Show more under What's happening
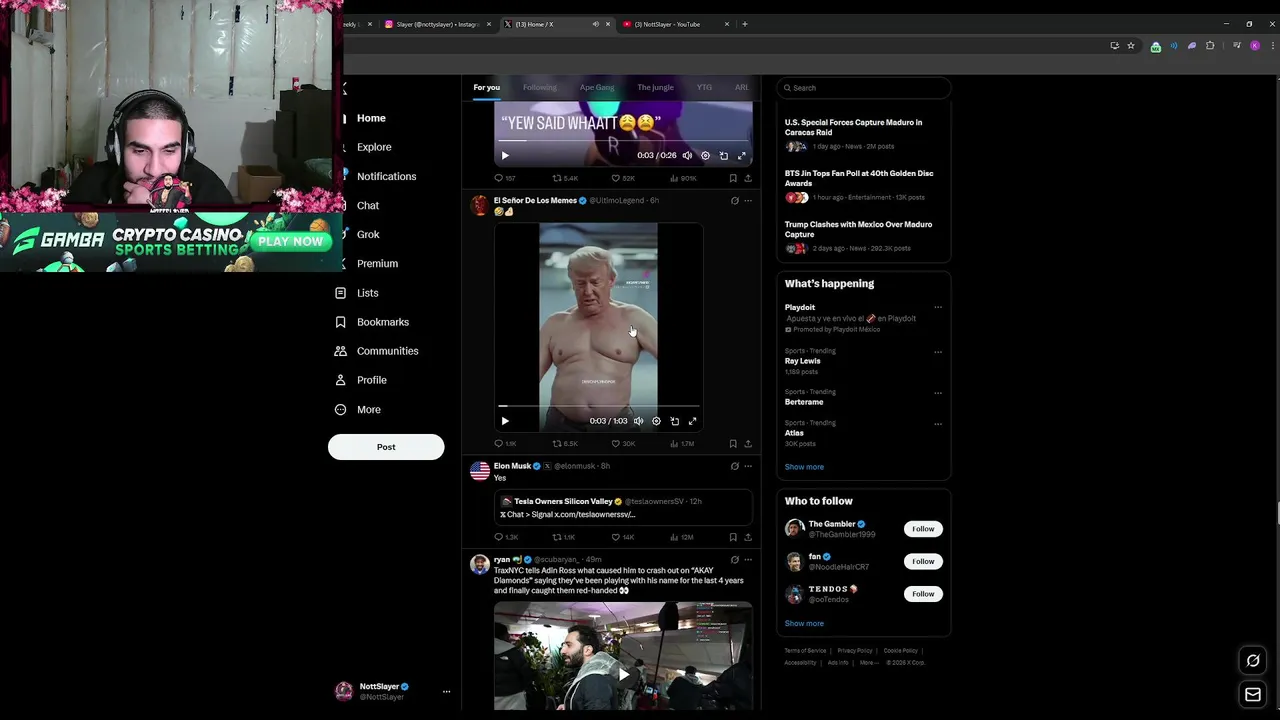 click(804, 467)
